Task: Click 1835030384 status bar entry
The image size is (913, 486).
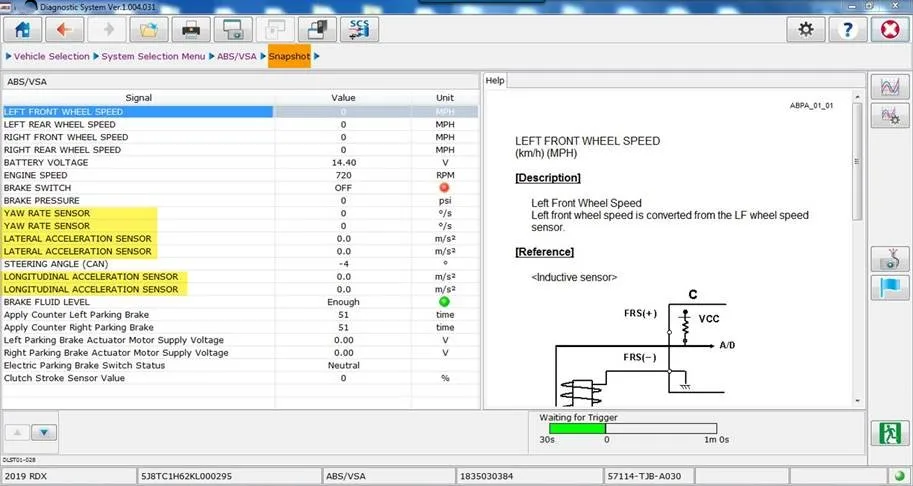Action: 487,476
